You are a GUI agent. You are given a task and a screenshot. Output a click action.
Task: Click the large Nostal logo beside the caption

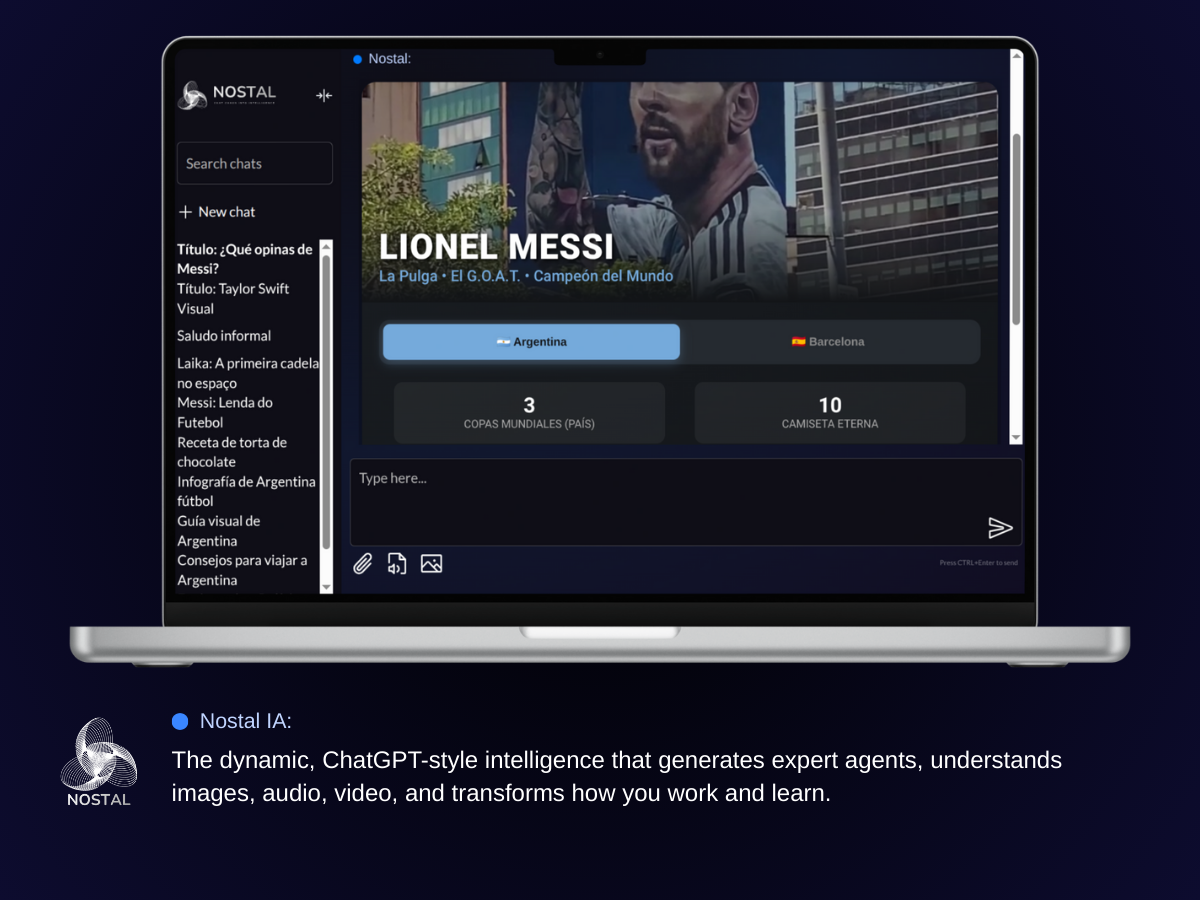pos(98,762)
